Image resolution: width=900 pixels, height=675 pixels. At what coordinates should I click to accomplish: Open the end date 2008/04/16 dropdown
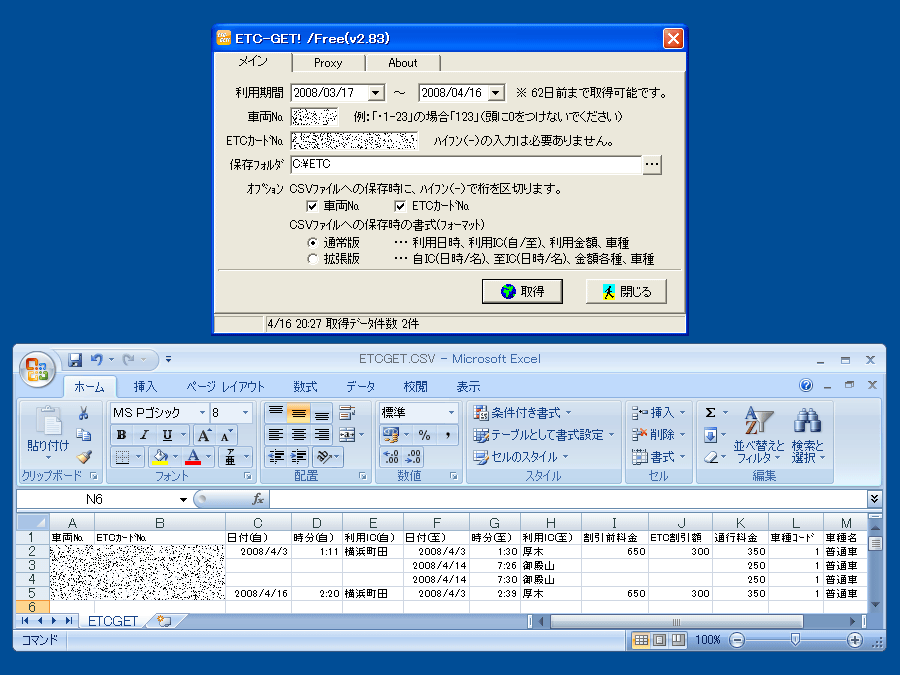pyautogui.click(x=496, y=93)
